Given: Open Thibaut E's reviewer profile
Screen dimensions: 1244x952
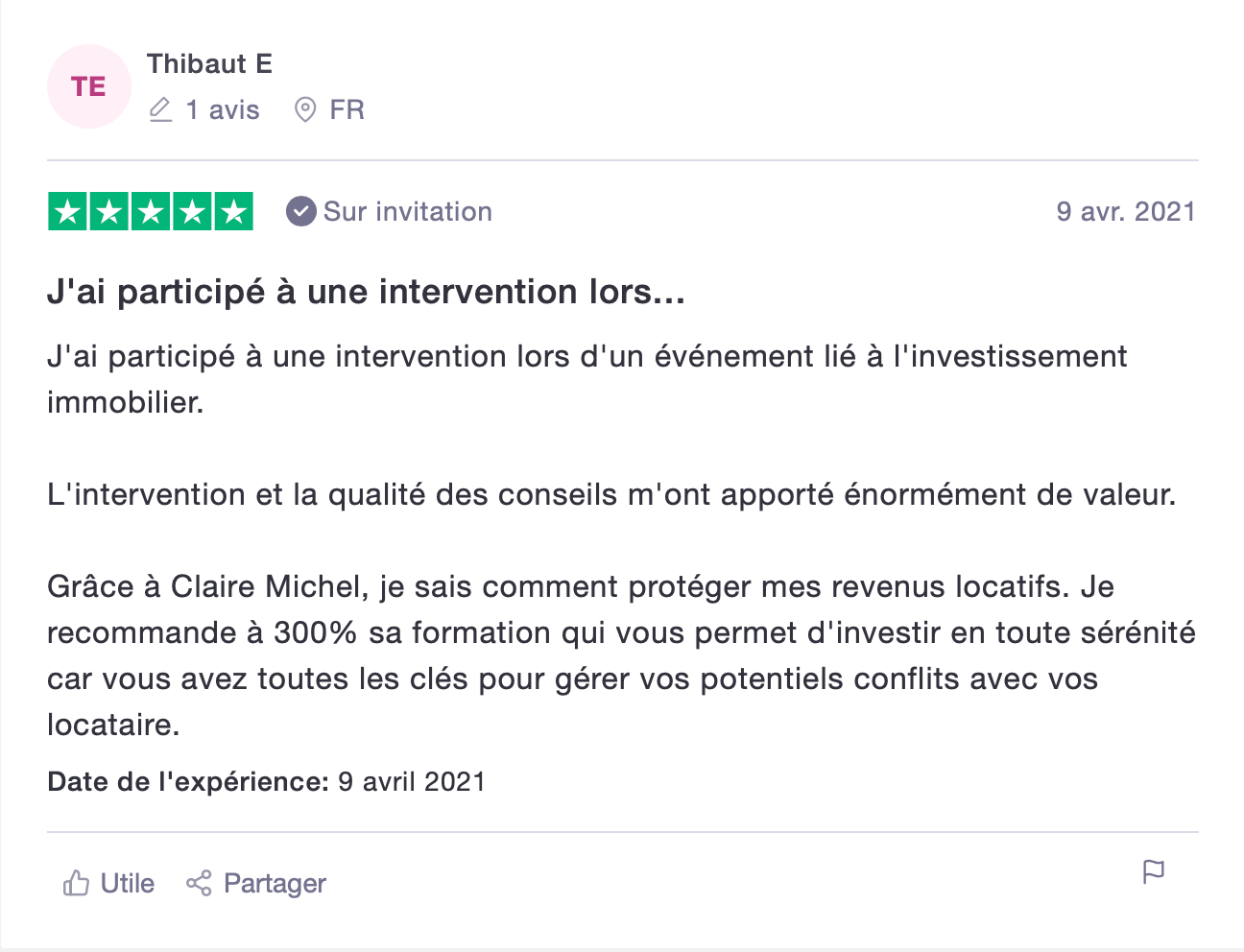Looking at the screenshot, I should [x=209, y=64].
